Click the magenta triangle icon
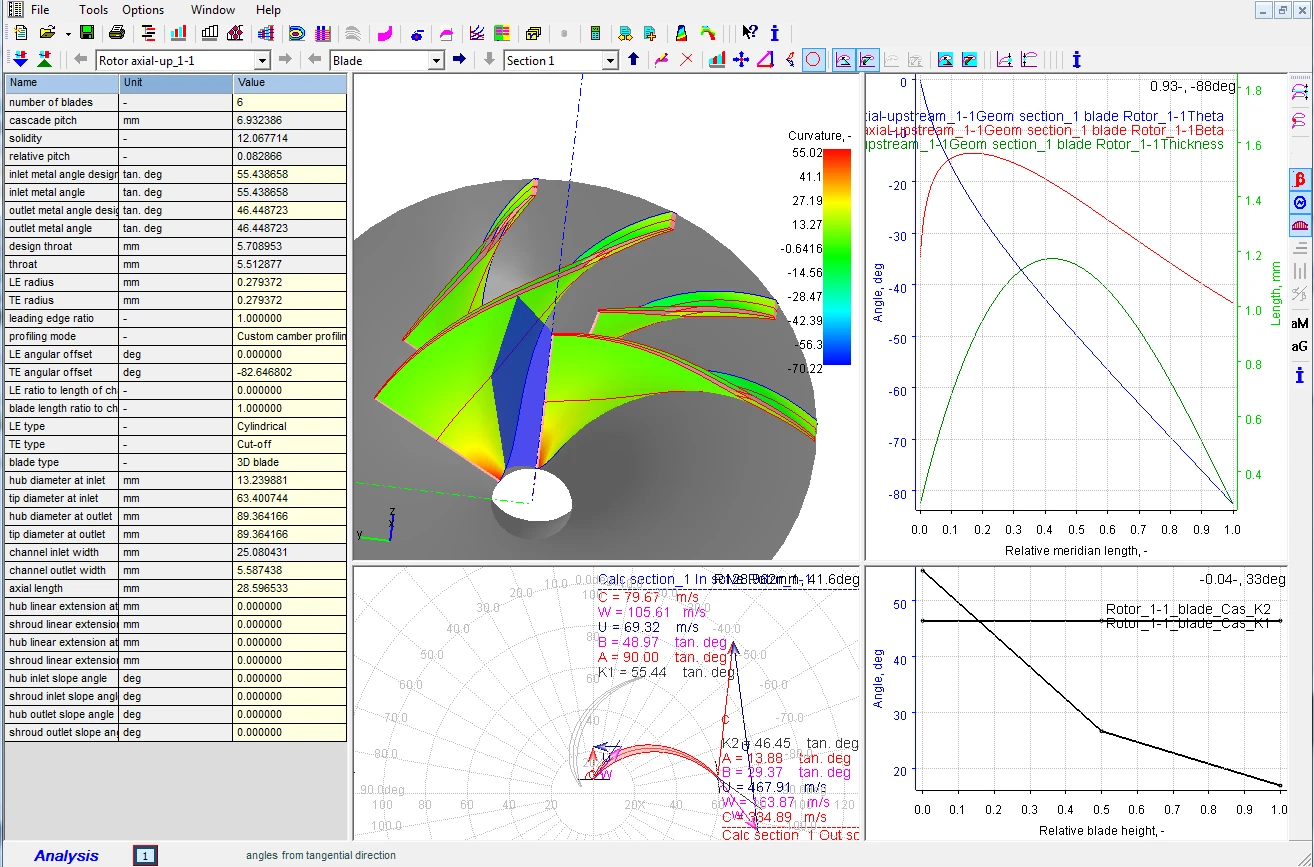The height and width of the screenshot is (867, 1314). pyautogui.click(x=765, y=60)
